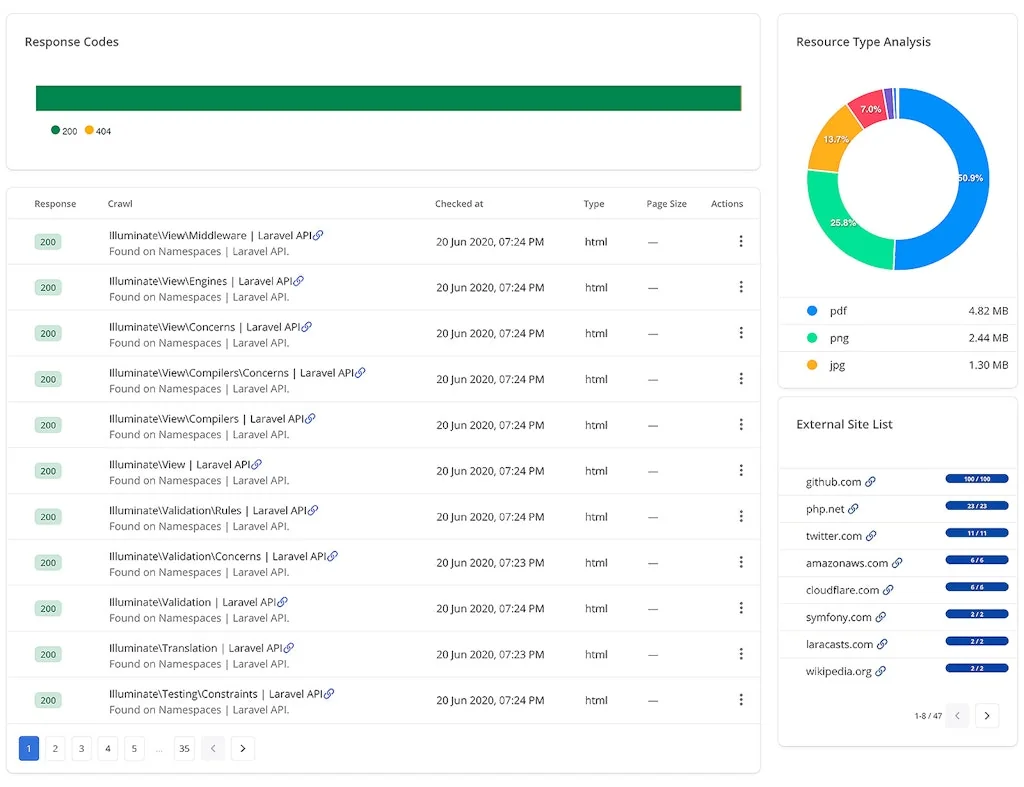The width and height of the screenshot is (1024, 787).
Task: Sort table by Checked at column header
Action: [x=459, y=204]
